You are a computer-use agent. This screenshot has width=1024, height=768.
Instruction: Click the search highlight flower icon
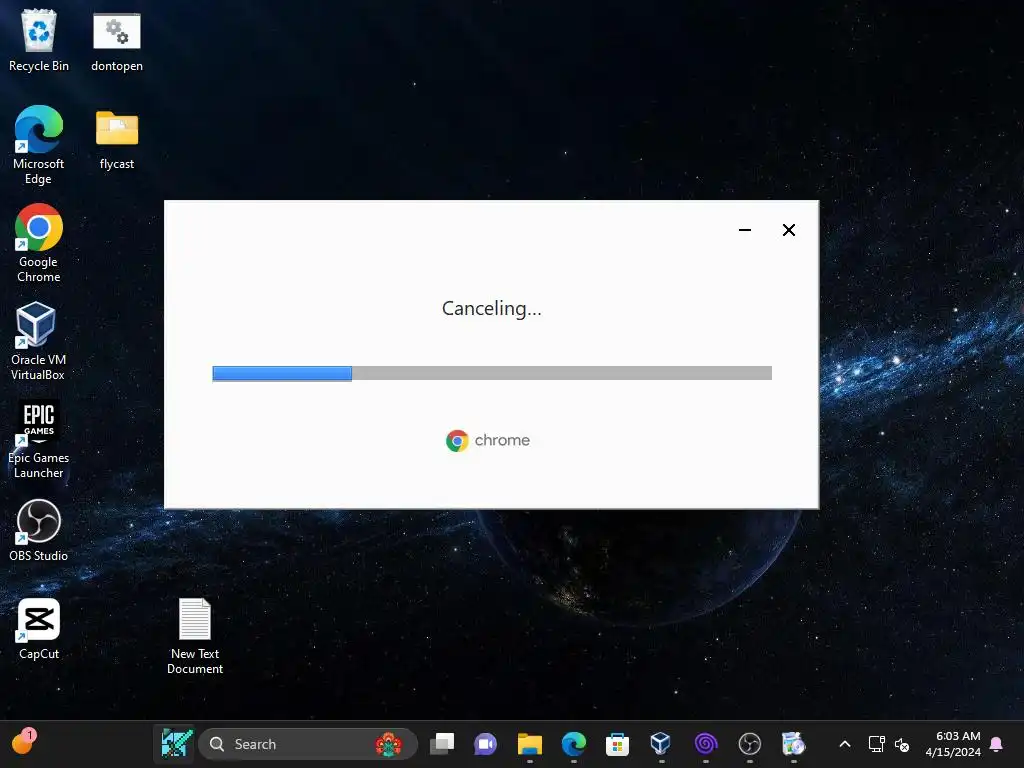coord(389,744)
